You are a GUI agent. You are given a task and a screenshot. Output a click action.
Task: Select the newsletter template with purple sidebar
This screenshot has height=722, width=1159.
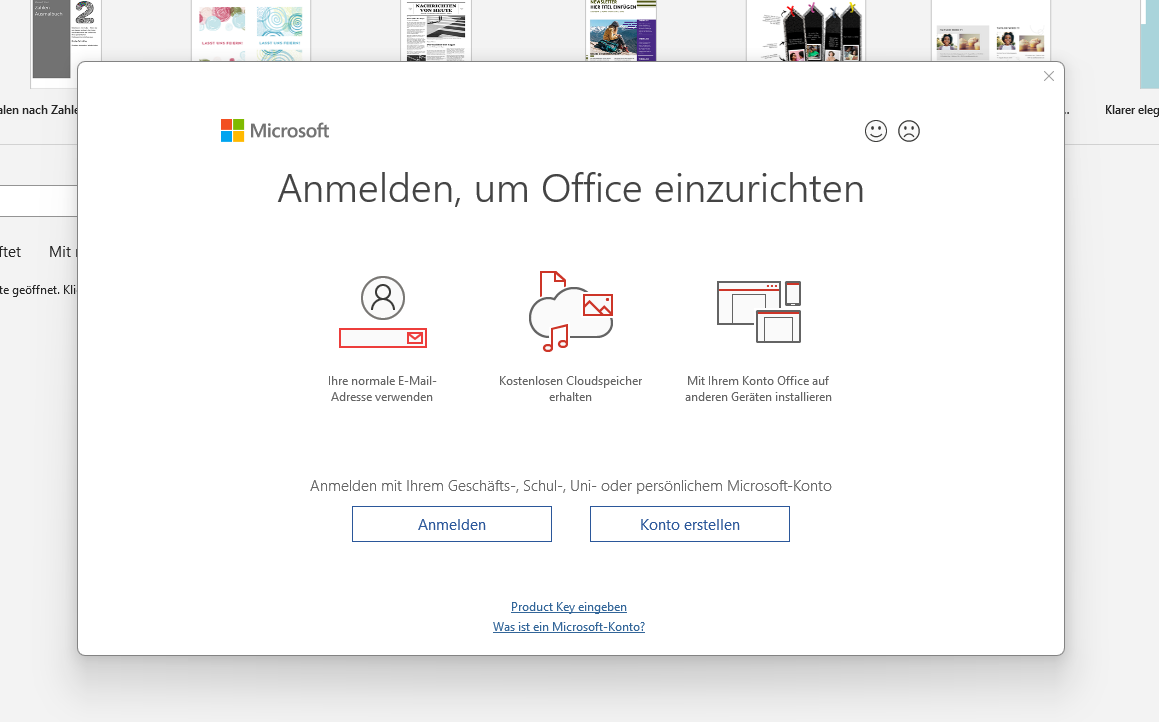pos(621,30)
